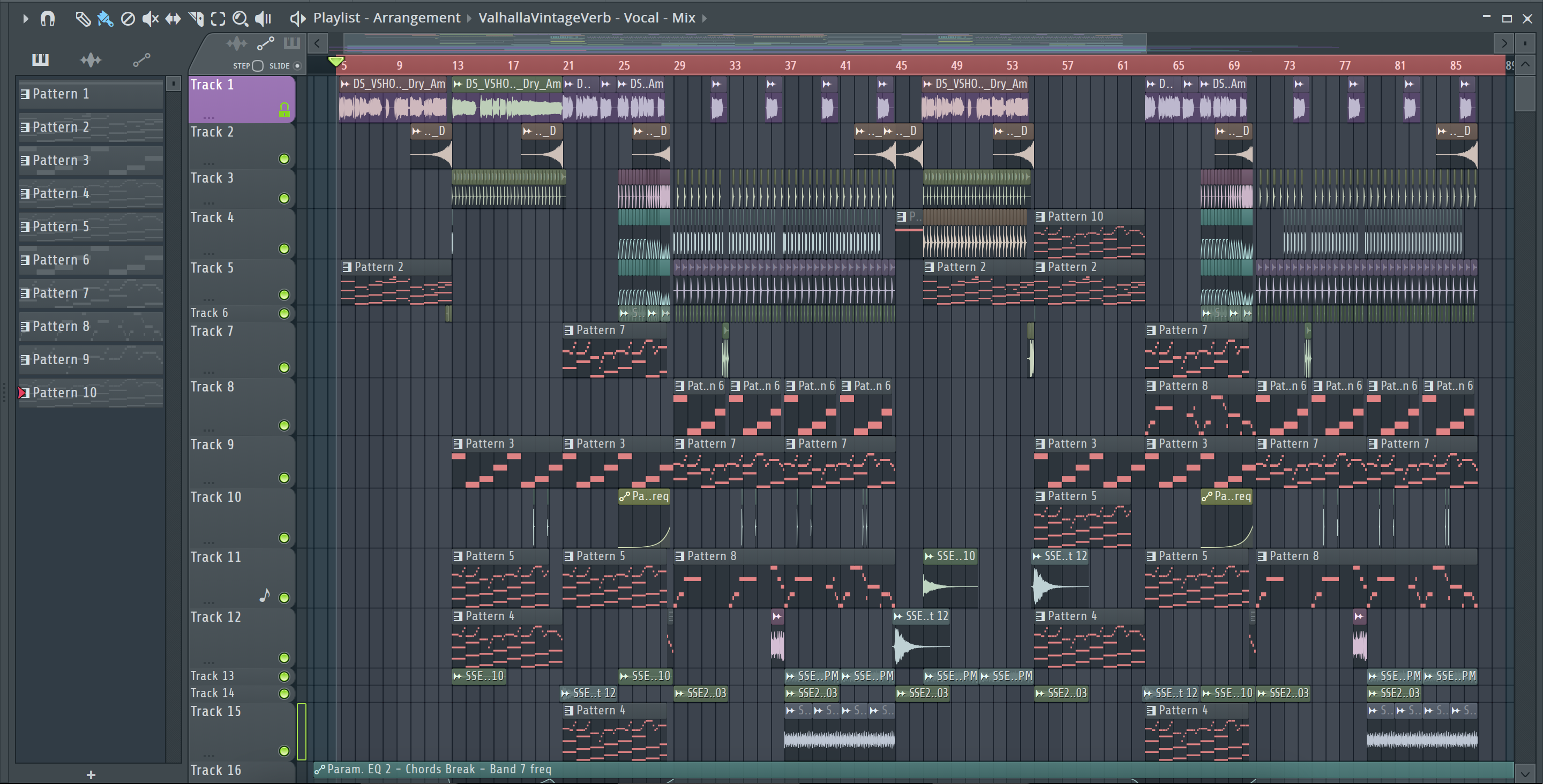This screenshot has width=1543, height=784.
Task: Open the Param. EQ 2 Chords Break clip menu
Action: (320, 770)
